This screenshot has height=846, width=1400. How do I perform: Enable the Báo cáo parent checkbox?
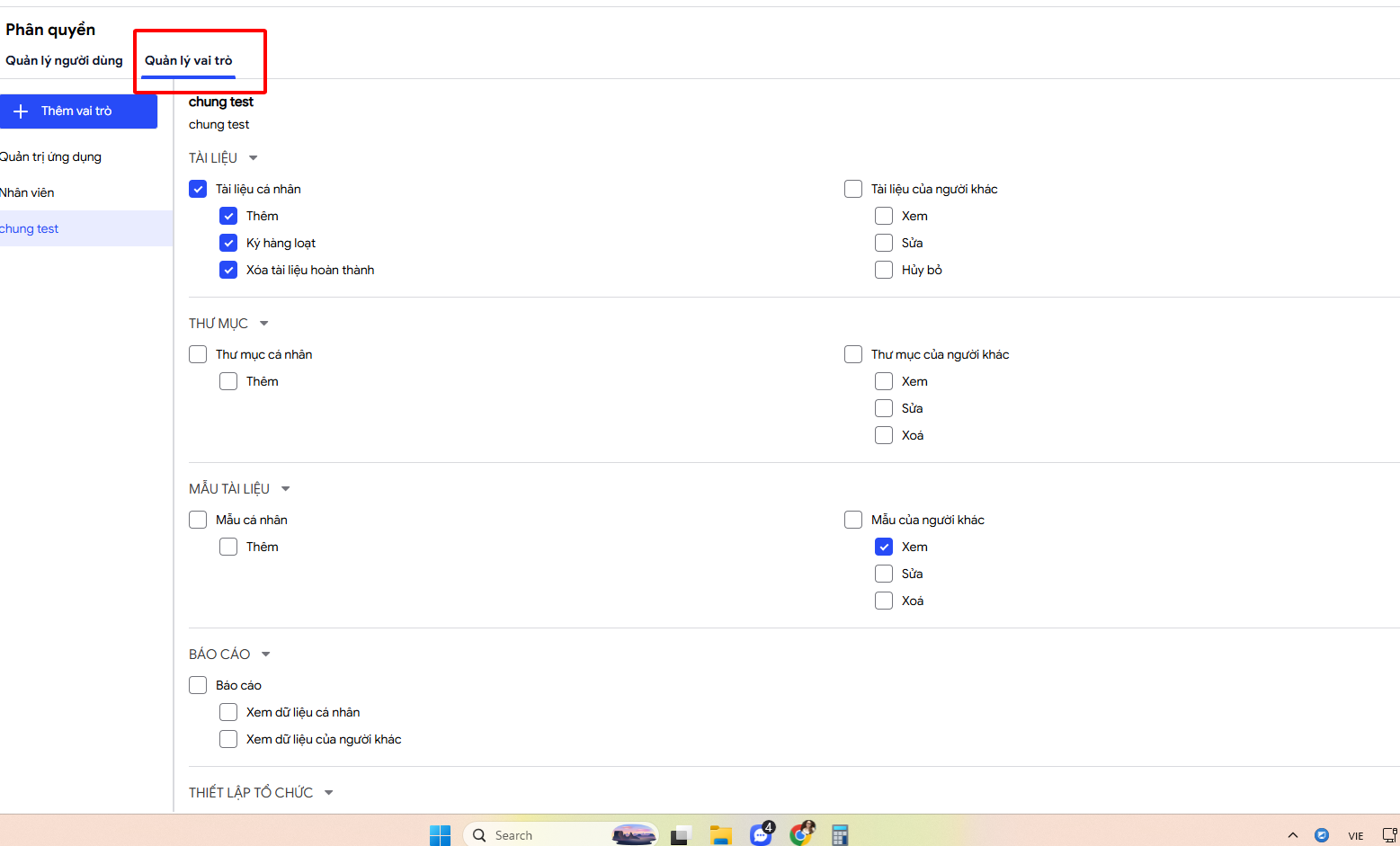pyautogui.click(x=198, y=685)
